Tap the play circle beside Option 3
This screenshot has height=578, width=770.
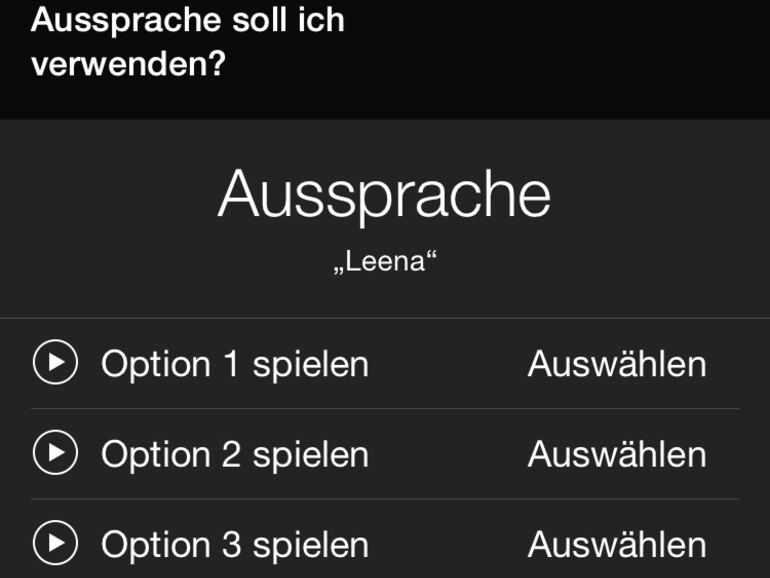pos(55,544)
